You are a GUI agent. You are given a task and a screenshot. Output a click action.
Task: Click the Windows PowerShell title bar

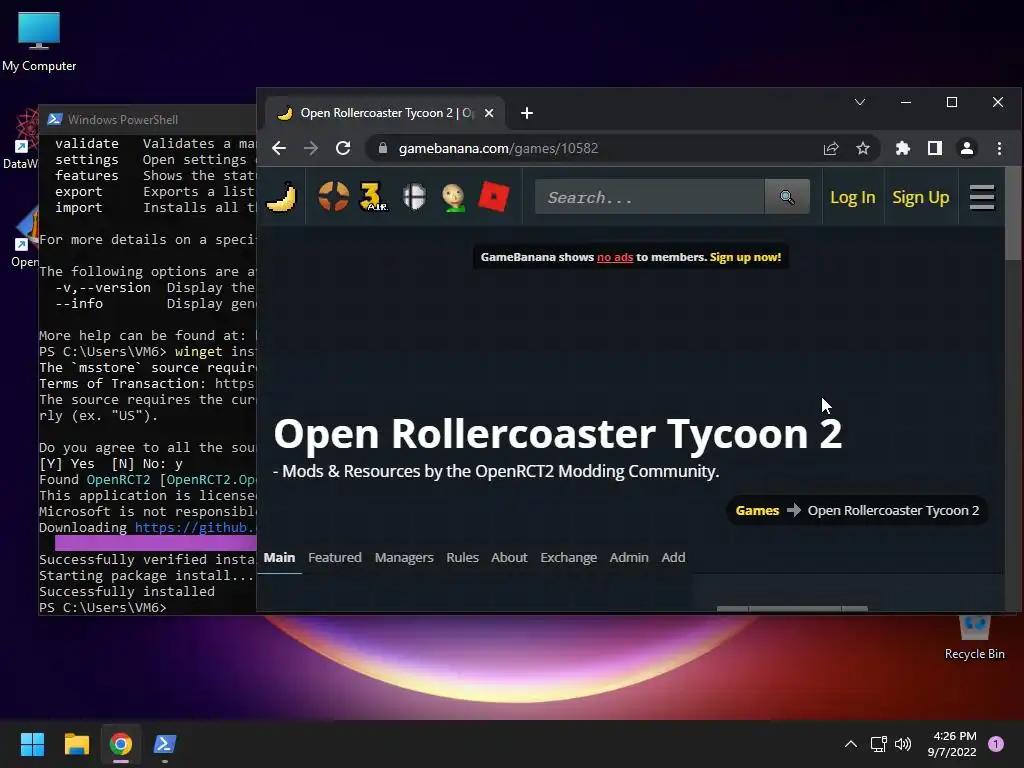(x=148, y=120)
